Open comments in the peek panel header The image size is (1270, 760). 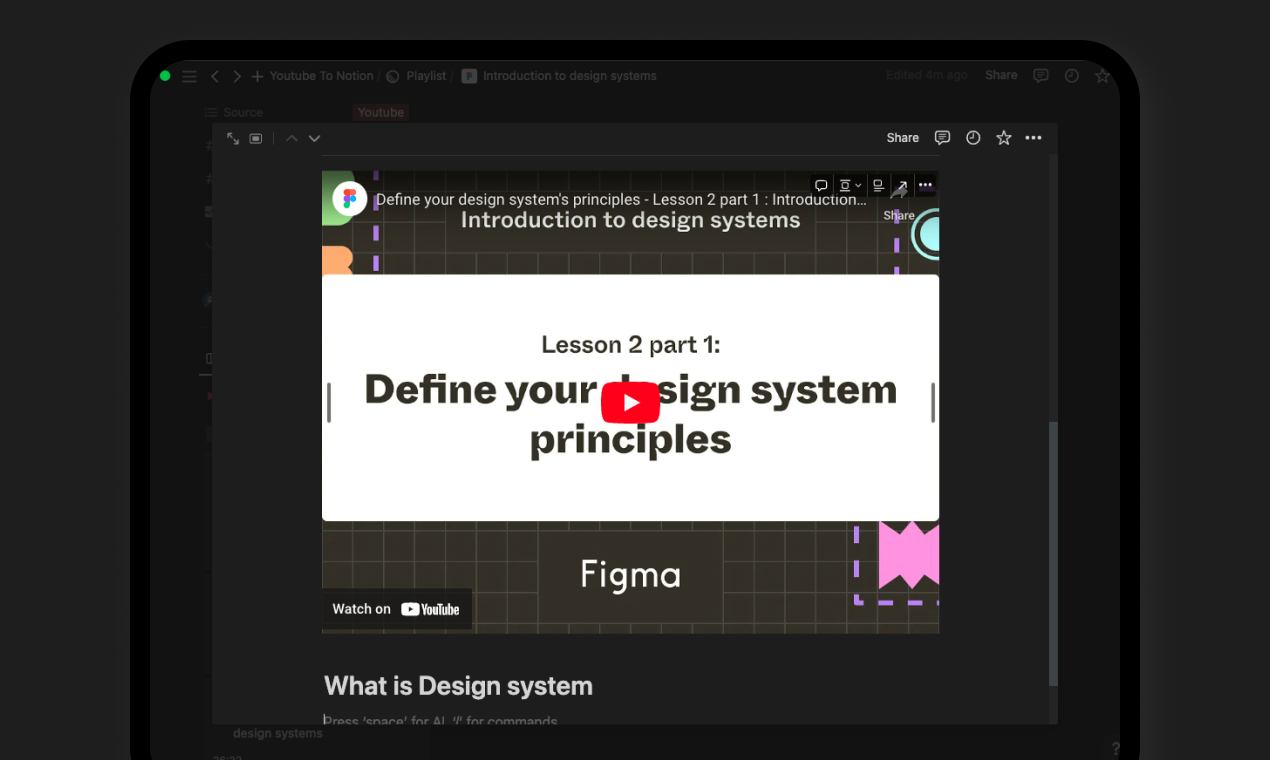942,138
